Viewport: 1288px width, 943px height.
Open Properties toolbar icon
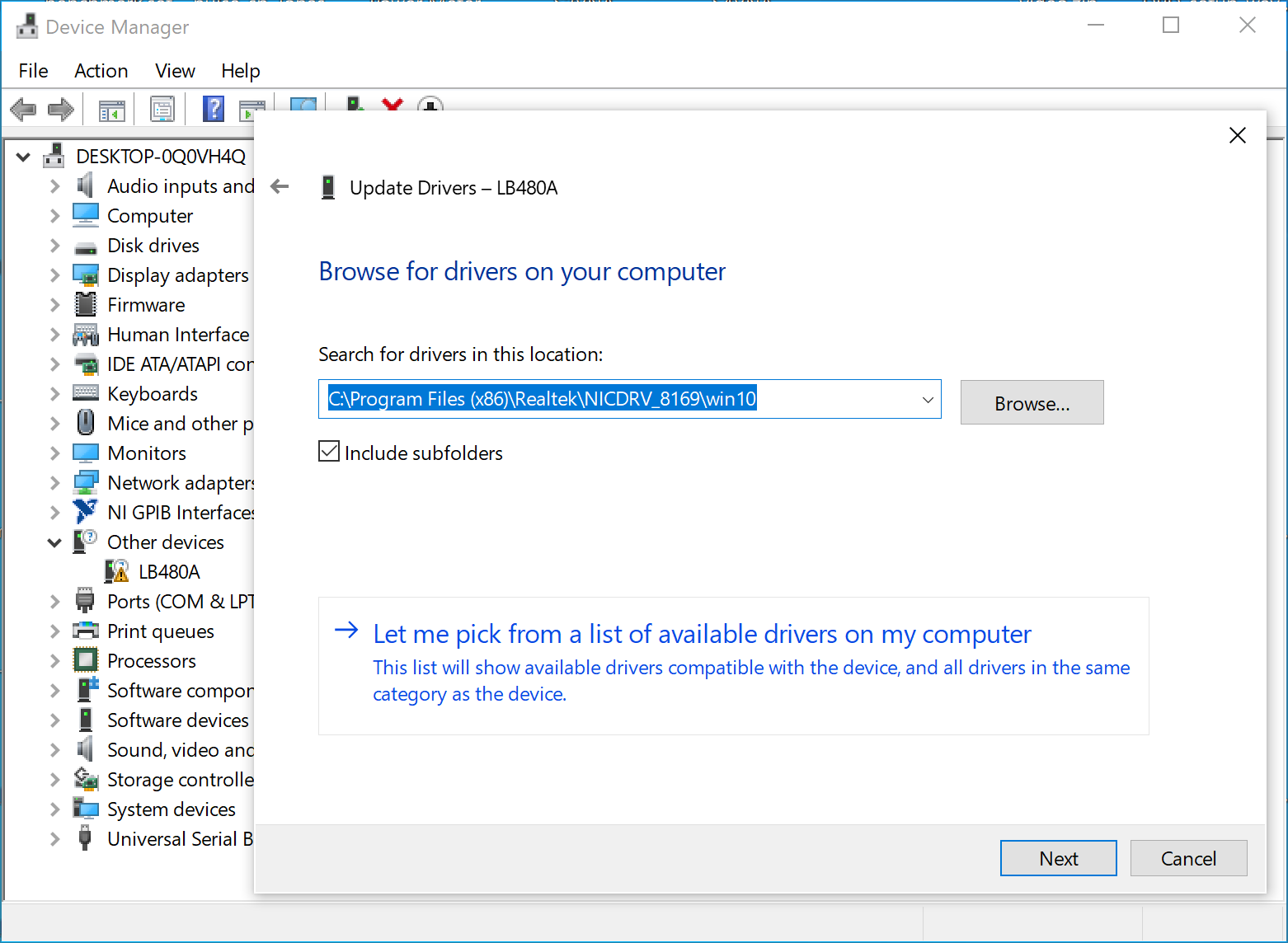tap(162, 109)
